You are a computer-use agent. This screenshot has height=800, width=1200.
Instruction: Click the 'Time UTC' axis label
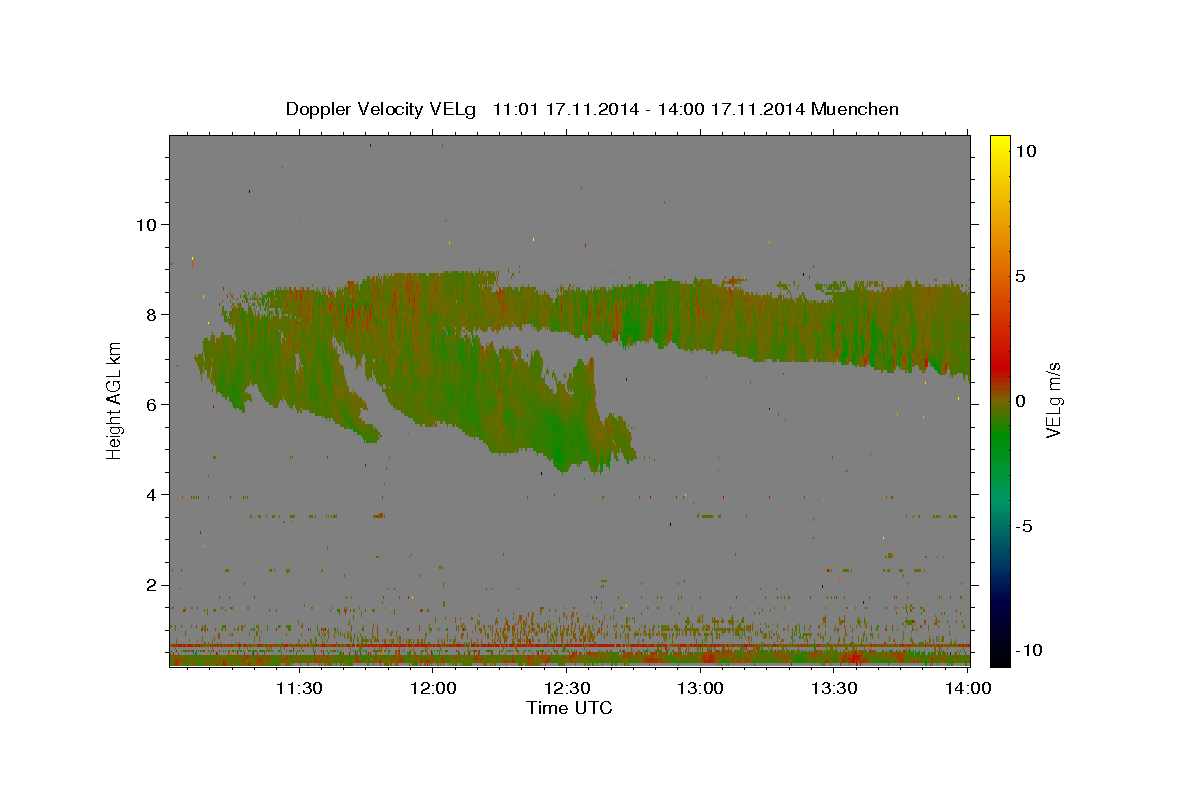pyautogui.click(x=569, y=708)
